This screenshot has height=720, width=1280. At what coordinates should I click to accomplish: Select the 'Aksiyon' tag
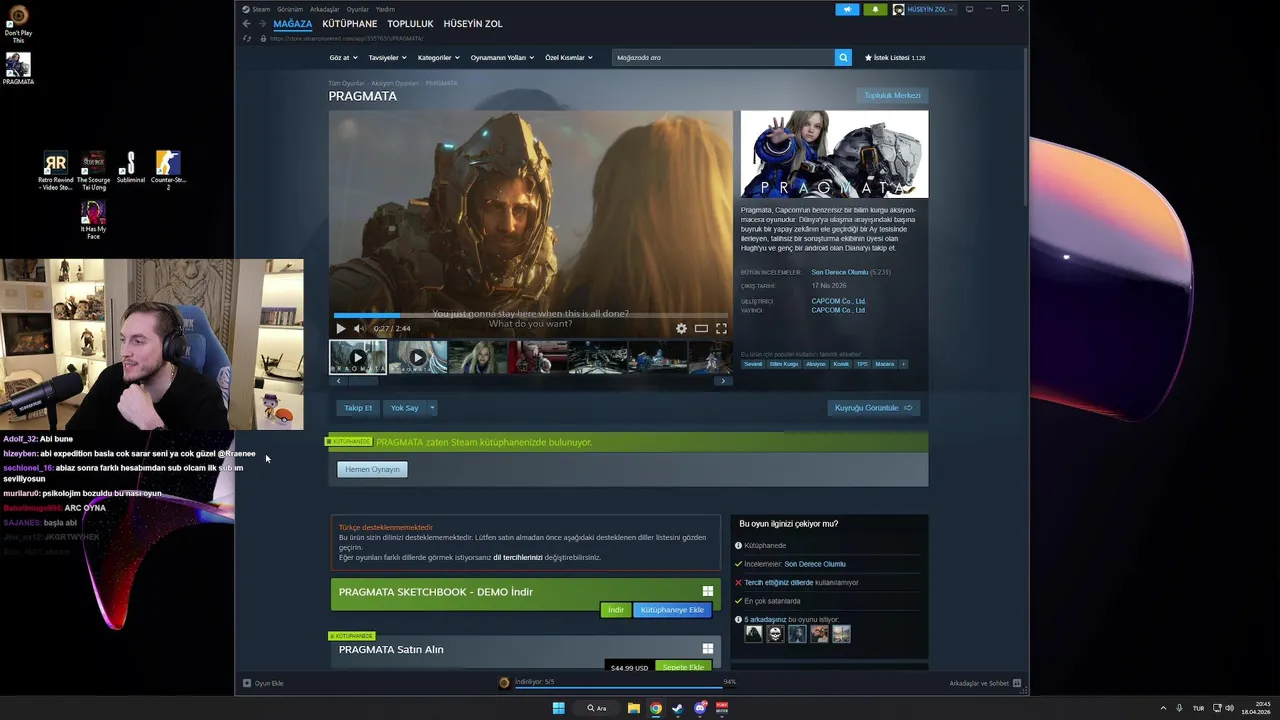[x=816, y=364]
